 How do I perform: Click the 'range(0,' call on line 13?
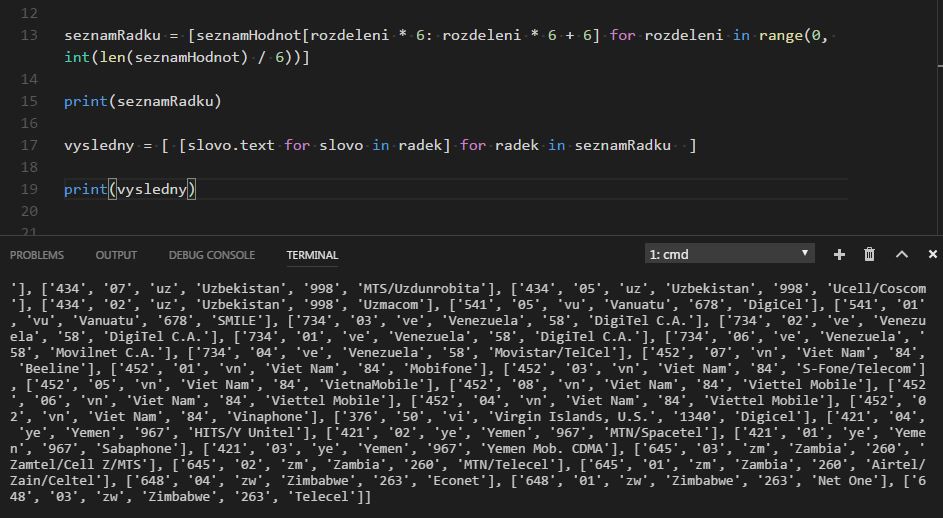tap(794, 35)
